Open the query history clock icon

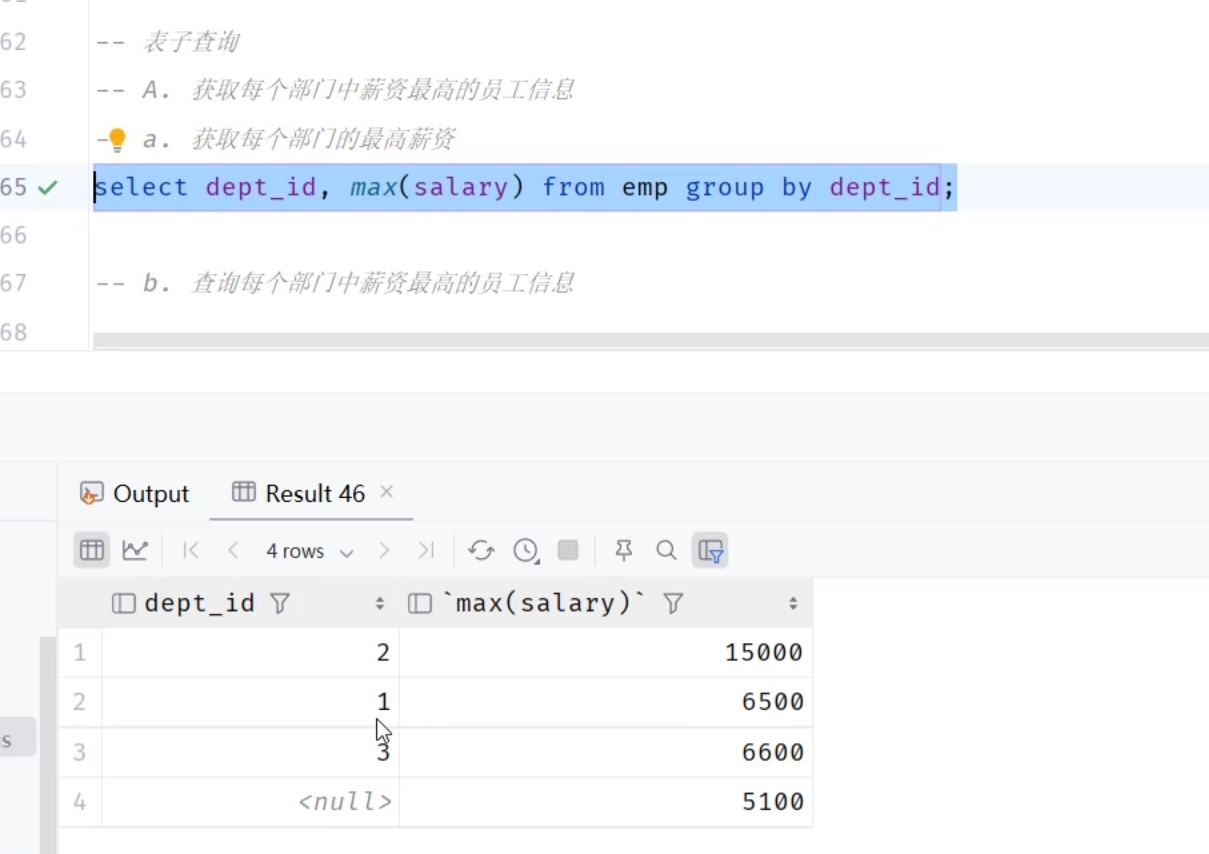pyautogui.click(x=525, y=550)
